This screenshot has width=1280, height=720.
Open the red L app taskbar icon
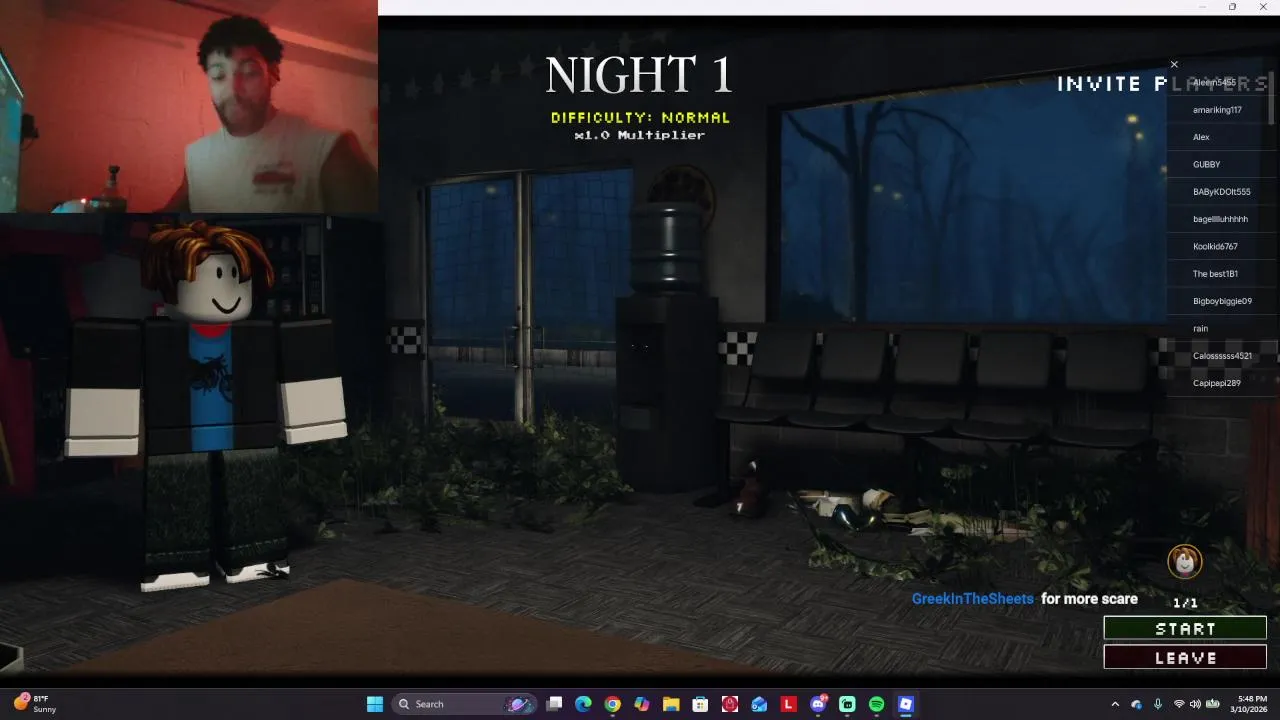[788, 704]
